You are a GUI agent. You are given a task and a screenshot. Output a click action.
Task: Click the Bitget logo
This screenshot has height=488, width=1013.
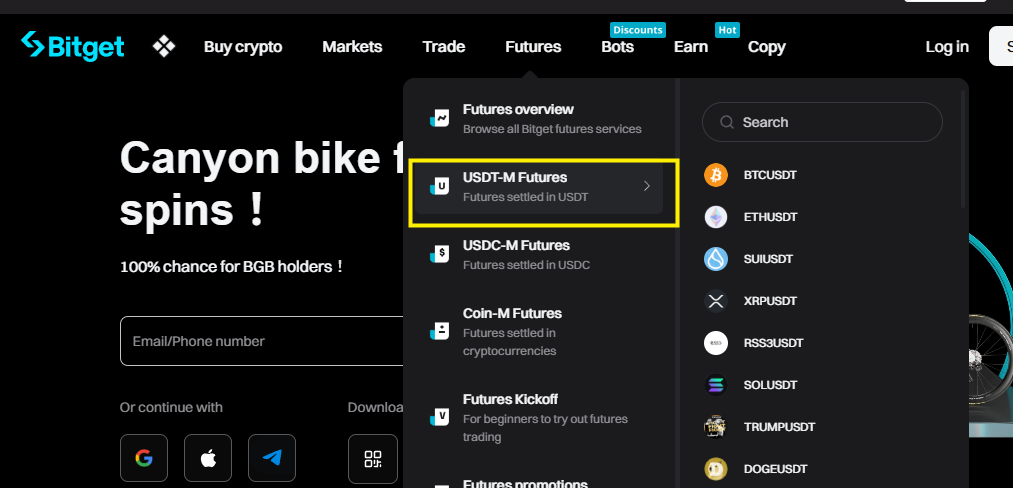coord(72,46)
